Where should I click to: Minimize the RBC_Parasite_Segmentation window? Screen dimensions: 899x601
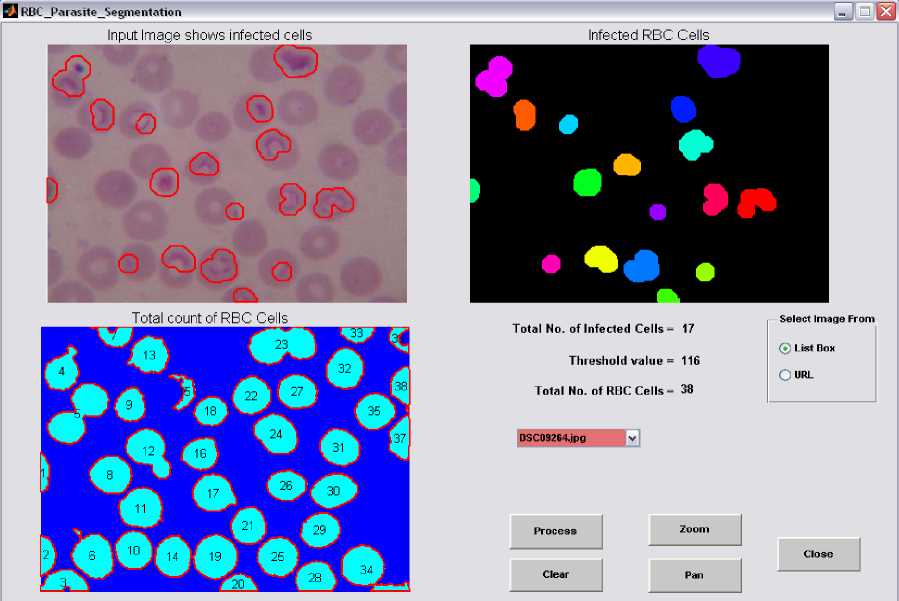click(x=843, y=12)
